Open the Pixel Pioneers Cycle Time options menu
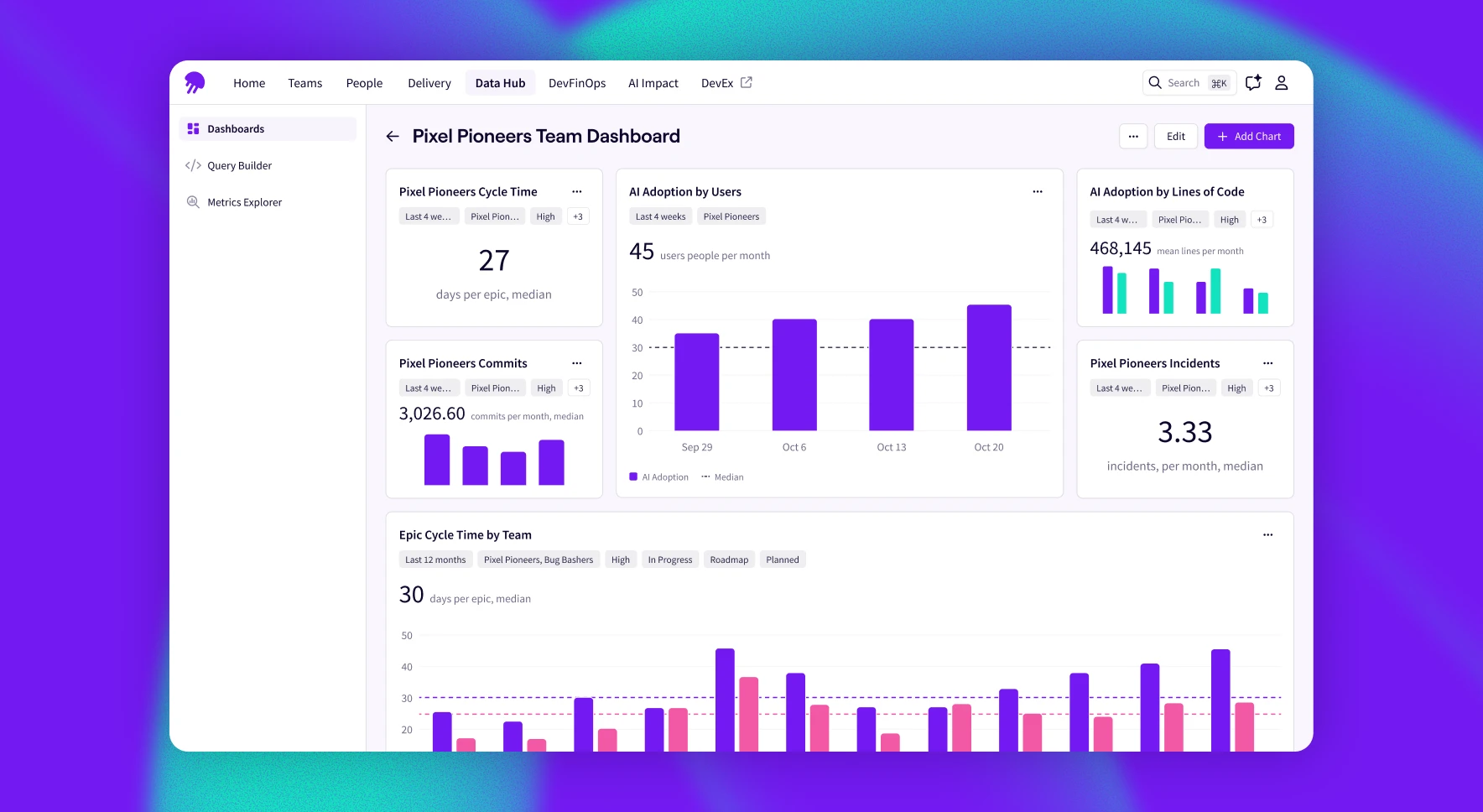This screenshot has height=812, width=1483. pos(577,191)
